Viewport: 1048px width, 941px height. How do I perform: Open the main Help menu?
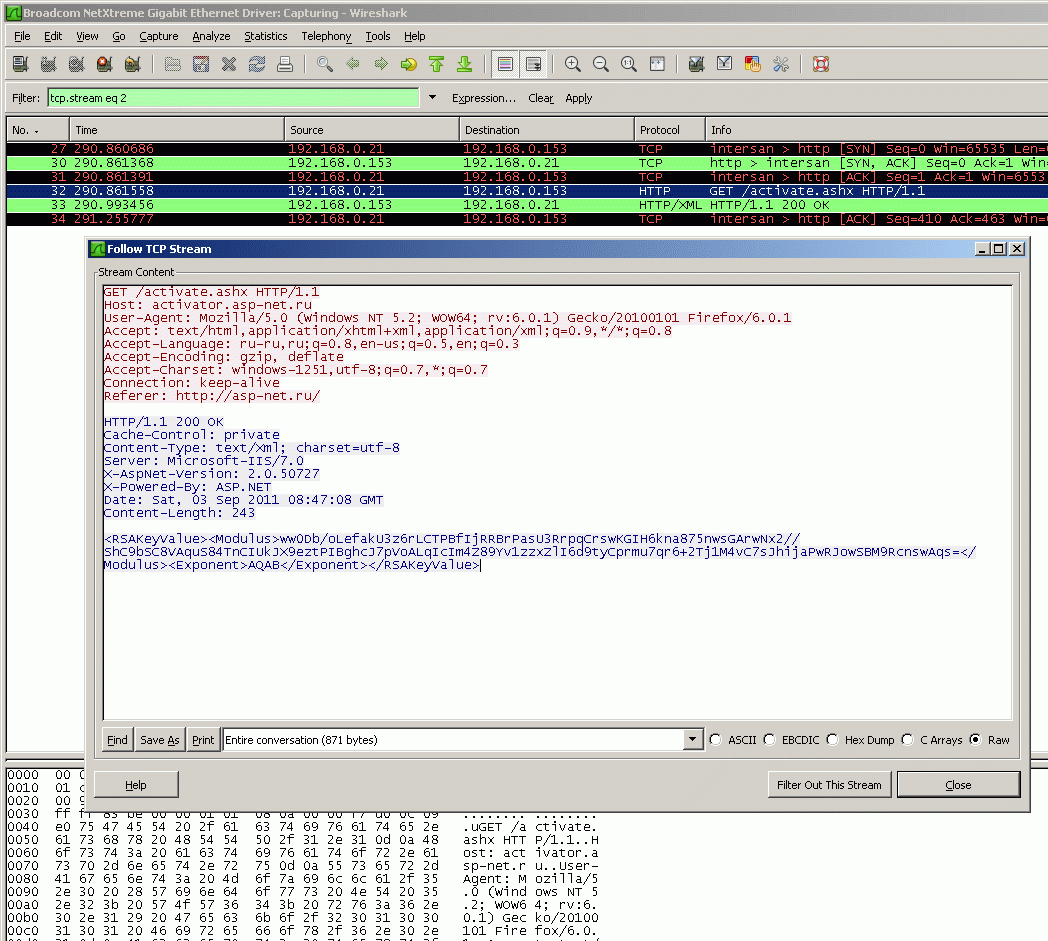(414, 36)
